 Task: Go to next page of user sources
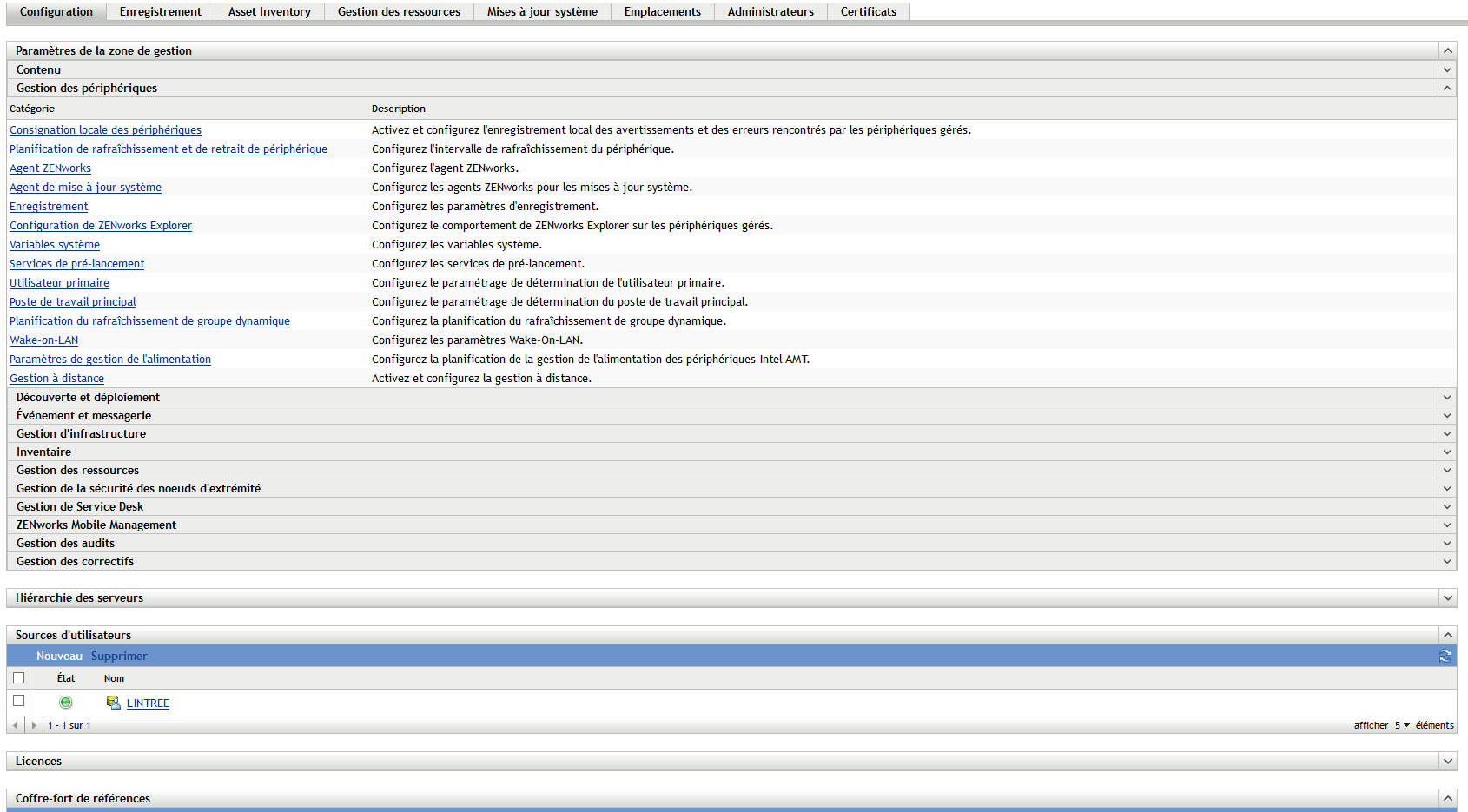[x=34, y=724]
